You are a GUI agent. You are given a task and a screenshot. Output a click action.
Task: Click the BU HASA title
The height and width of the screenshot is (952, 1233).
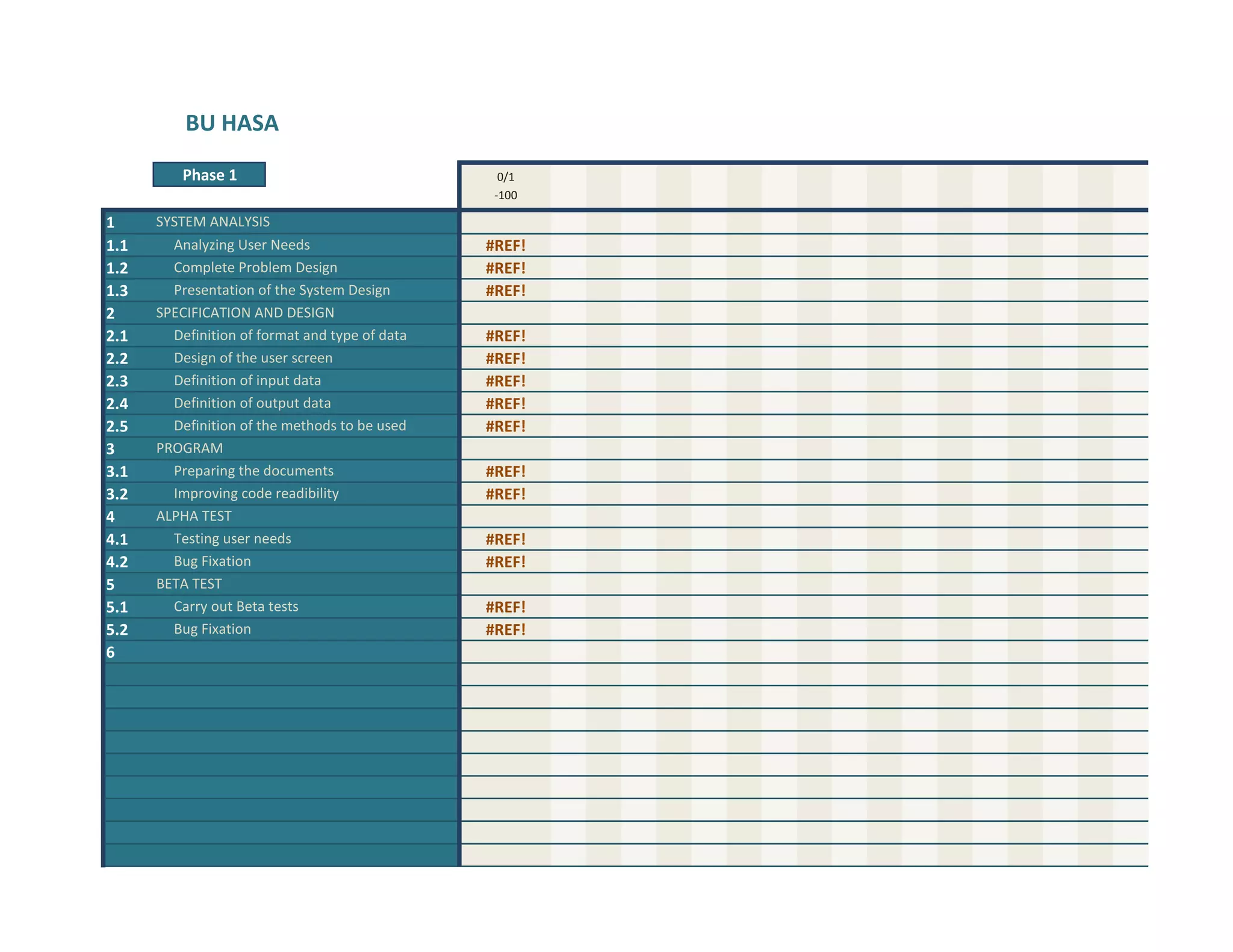click(232, 123)
